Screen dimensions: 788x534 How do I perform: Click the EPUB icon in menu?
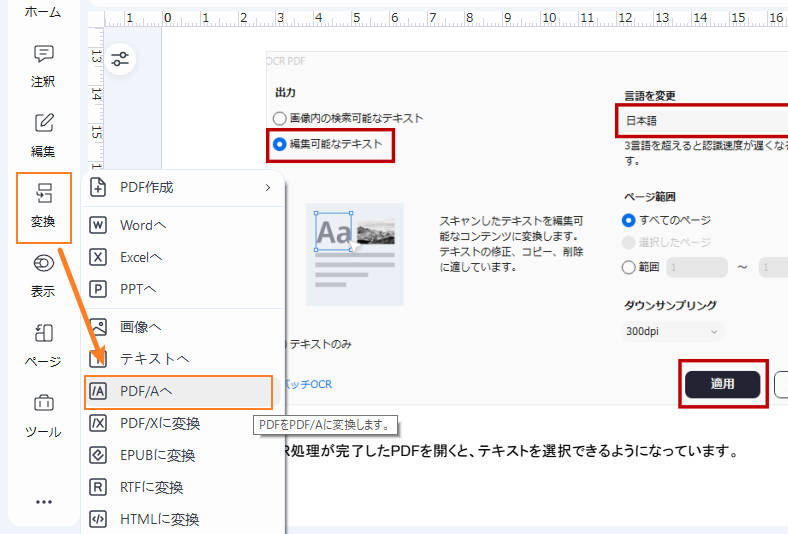point(98,455)
